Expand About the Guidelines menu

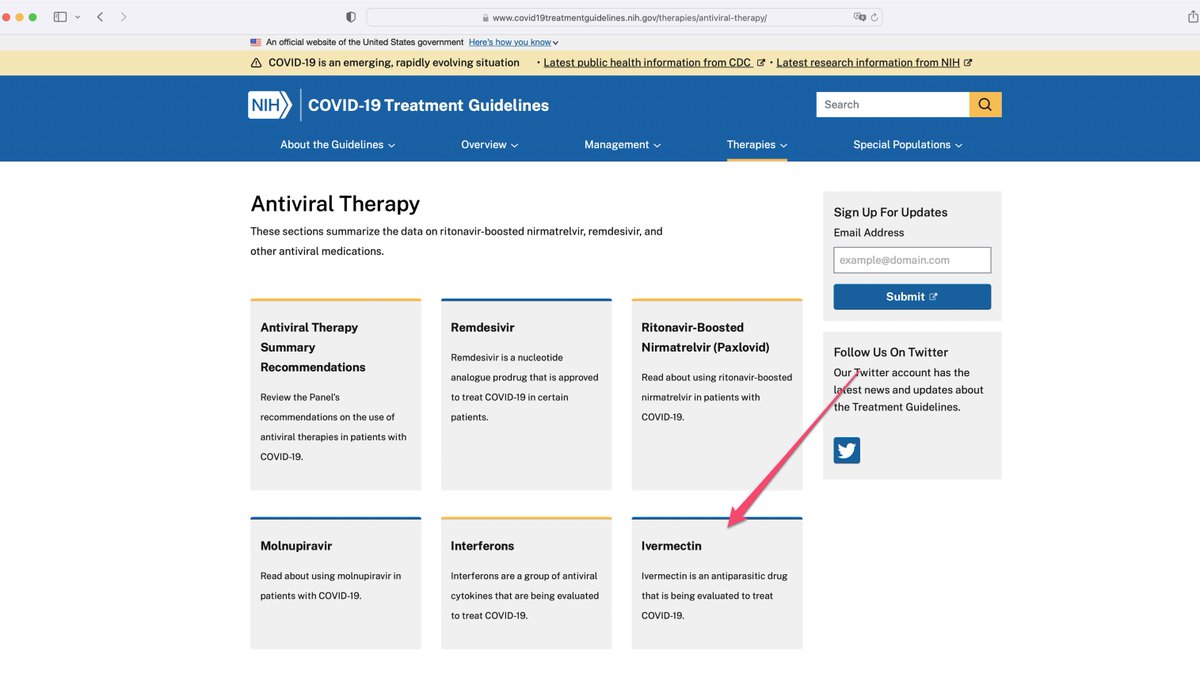[338, 144]
